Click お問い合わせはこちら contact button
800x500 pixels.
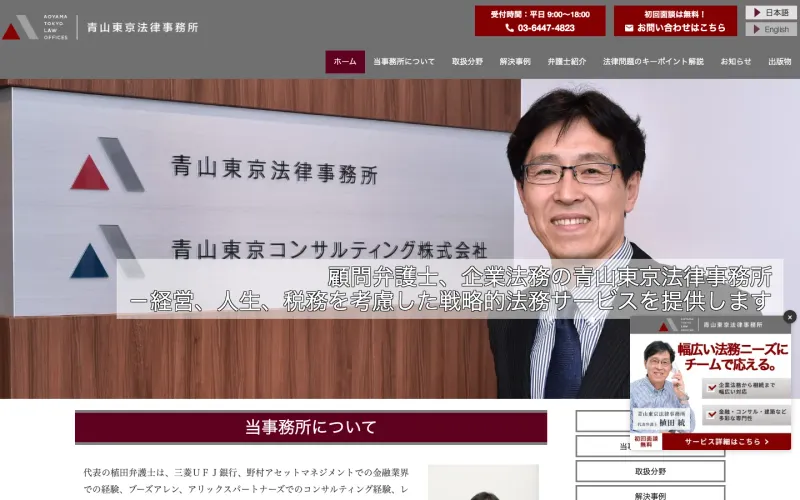click(x=675, y=21)
